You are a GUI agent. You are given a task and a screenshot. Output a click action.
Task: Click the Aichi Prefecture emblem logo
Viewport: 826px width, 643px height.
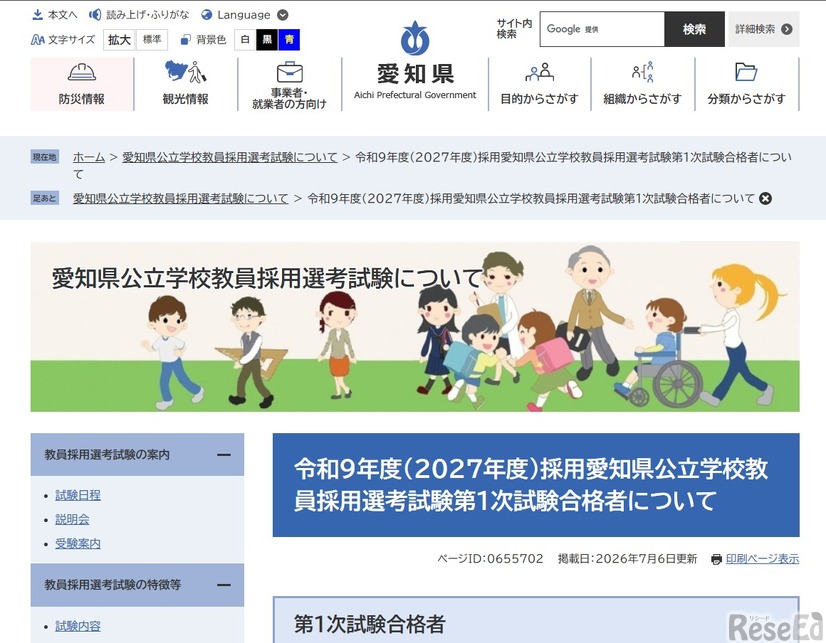pos(415,38)
